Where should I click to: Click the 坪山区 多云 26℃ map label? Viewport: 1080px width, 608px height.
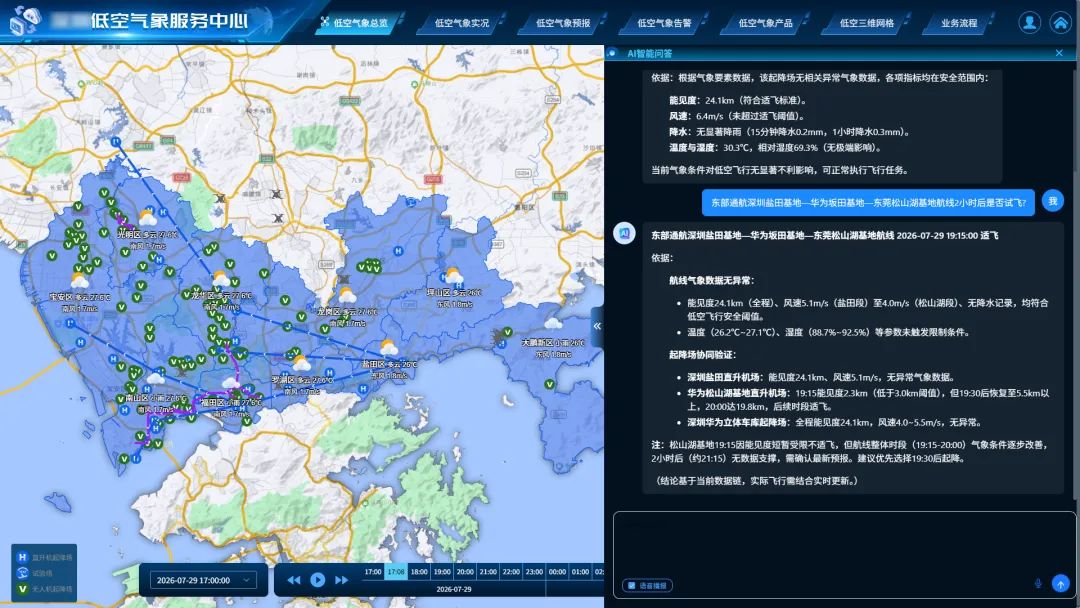coord(453,293)
